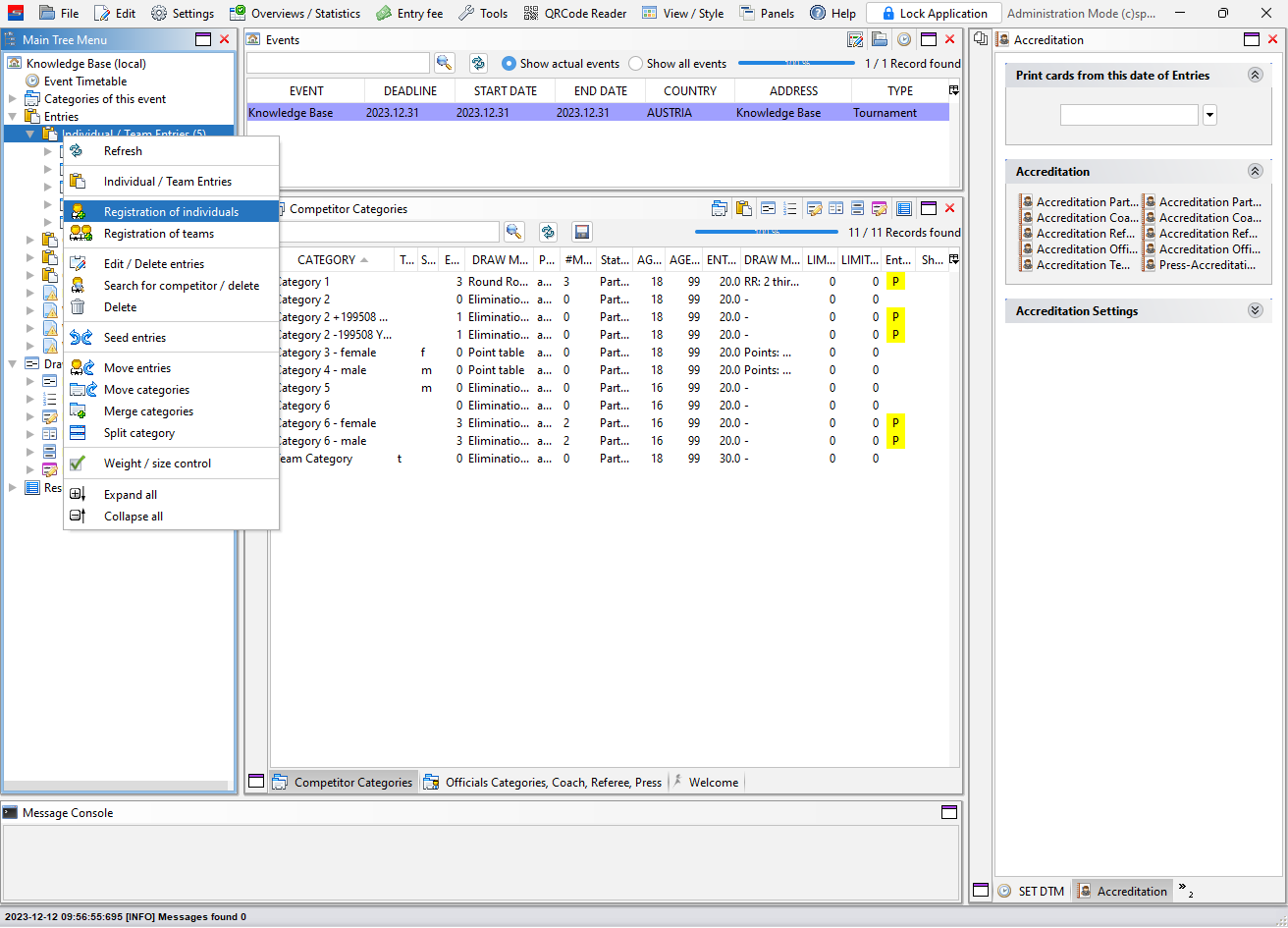Click the QRCode Reader toolbar icon

[x=530, y=13]
